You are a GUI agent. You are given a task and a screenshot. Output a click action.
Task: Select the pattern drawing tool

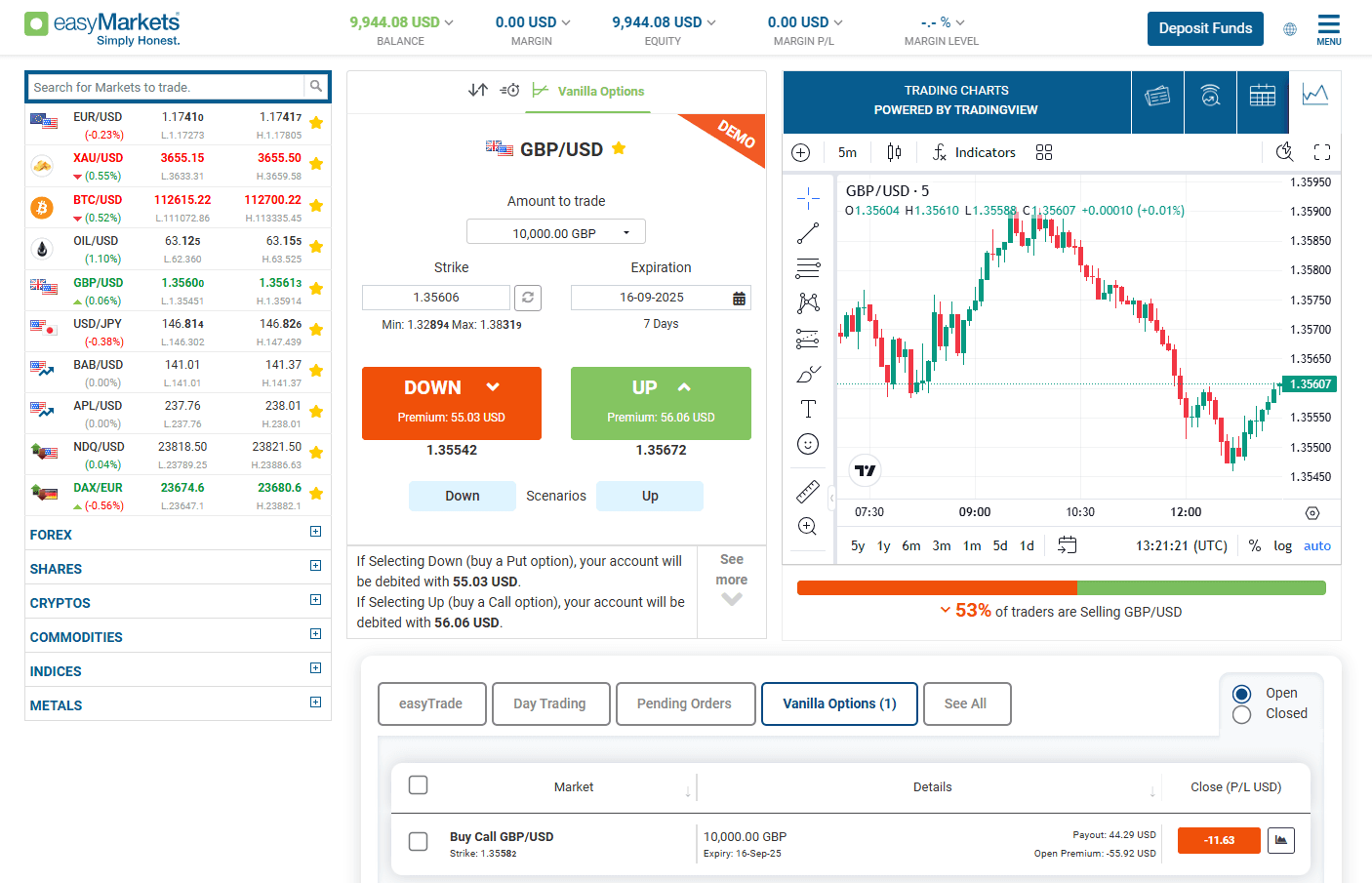click(x=808, y=303)
